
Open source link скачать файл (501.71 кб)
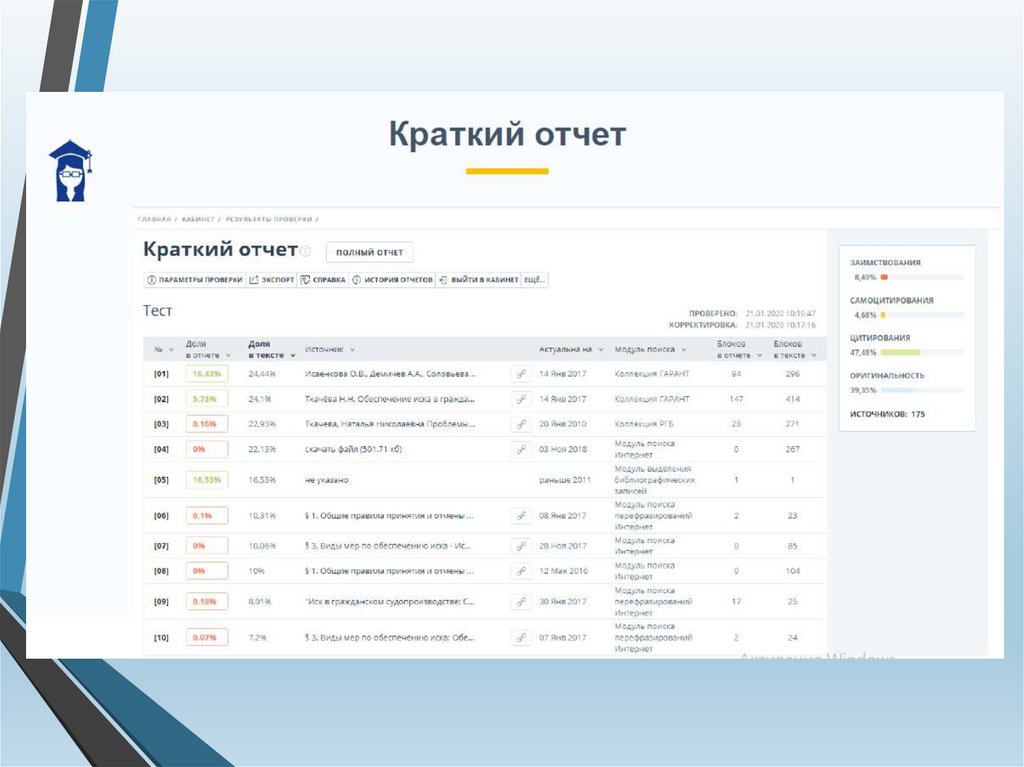click(353, 450)
